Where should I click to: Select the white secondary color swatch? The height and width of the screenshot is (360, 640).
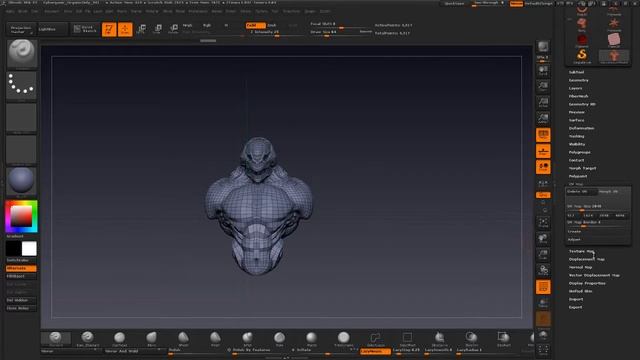(x=29, y=249)
